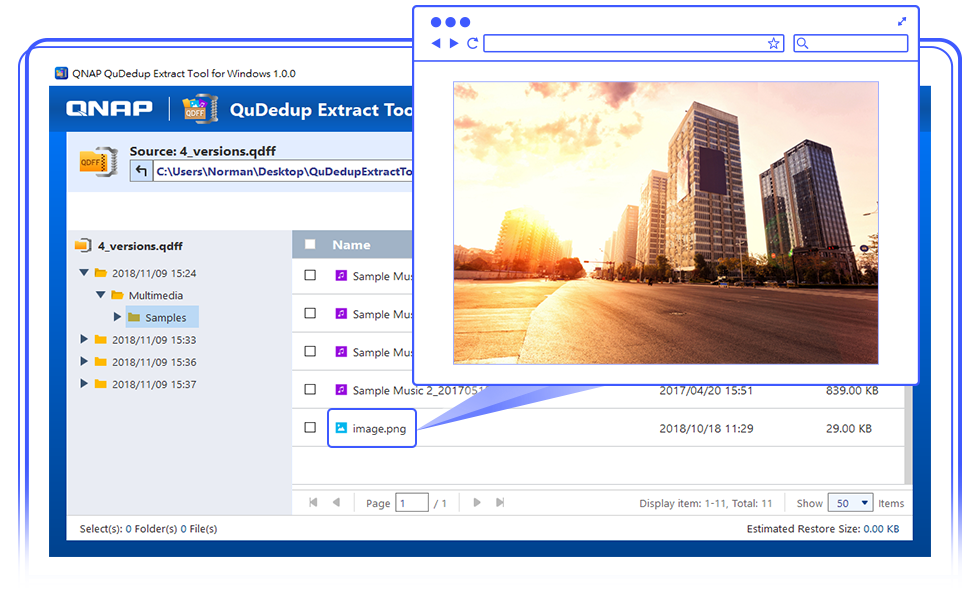Click the bookmark star in the address bar
Image resolution: width=980 pixels, height=600 pixels.
click(x=773, y=44)
